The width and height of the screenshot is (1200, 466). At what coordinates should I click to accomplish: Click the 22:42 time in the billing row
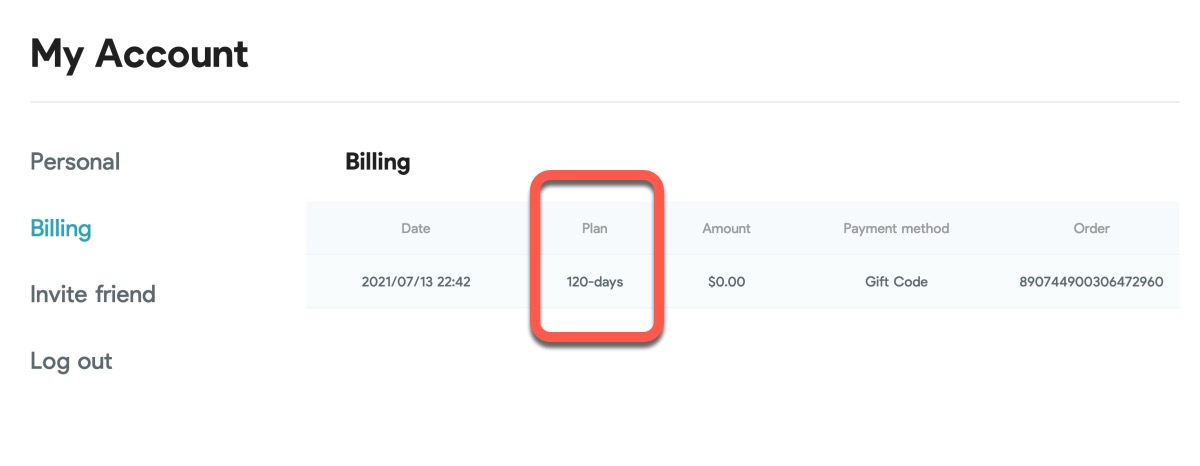coord(454,282)
